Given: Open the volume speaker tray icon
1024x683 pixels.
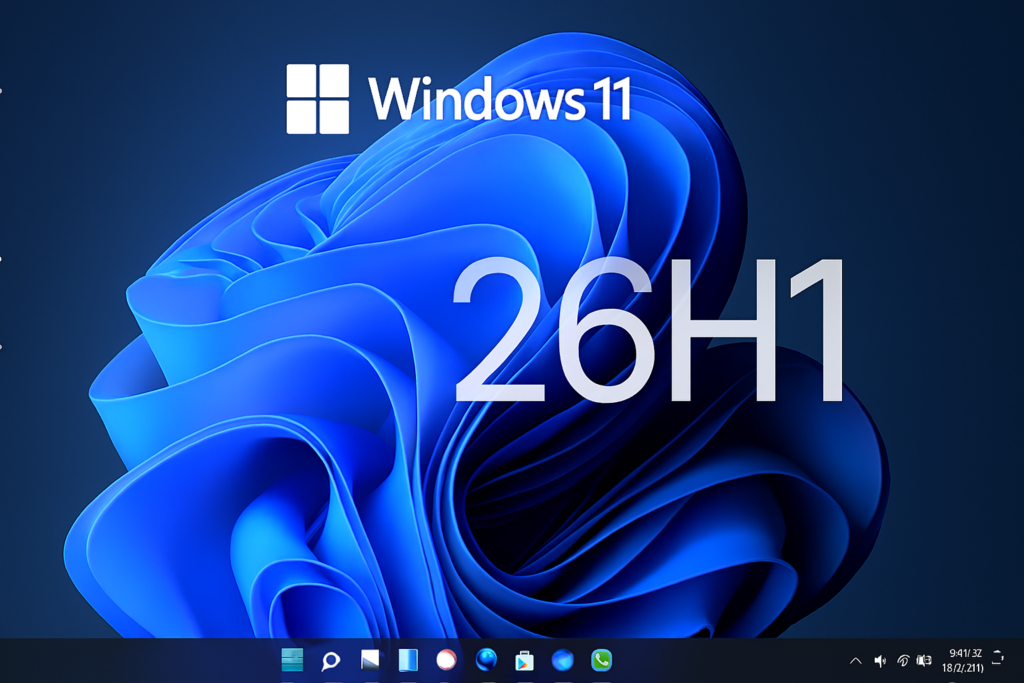Looking at the screenshot, I should [880, 661].
